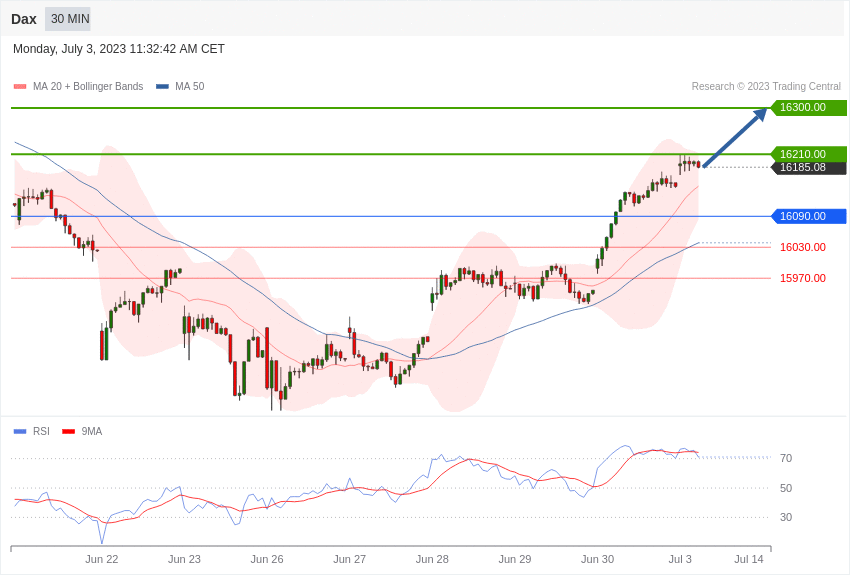Click the MA 50 blue legend swatch

(x=163, y=87)
